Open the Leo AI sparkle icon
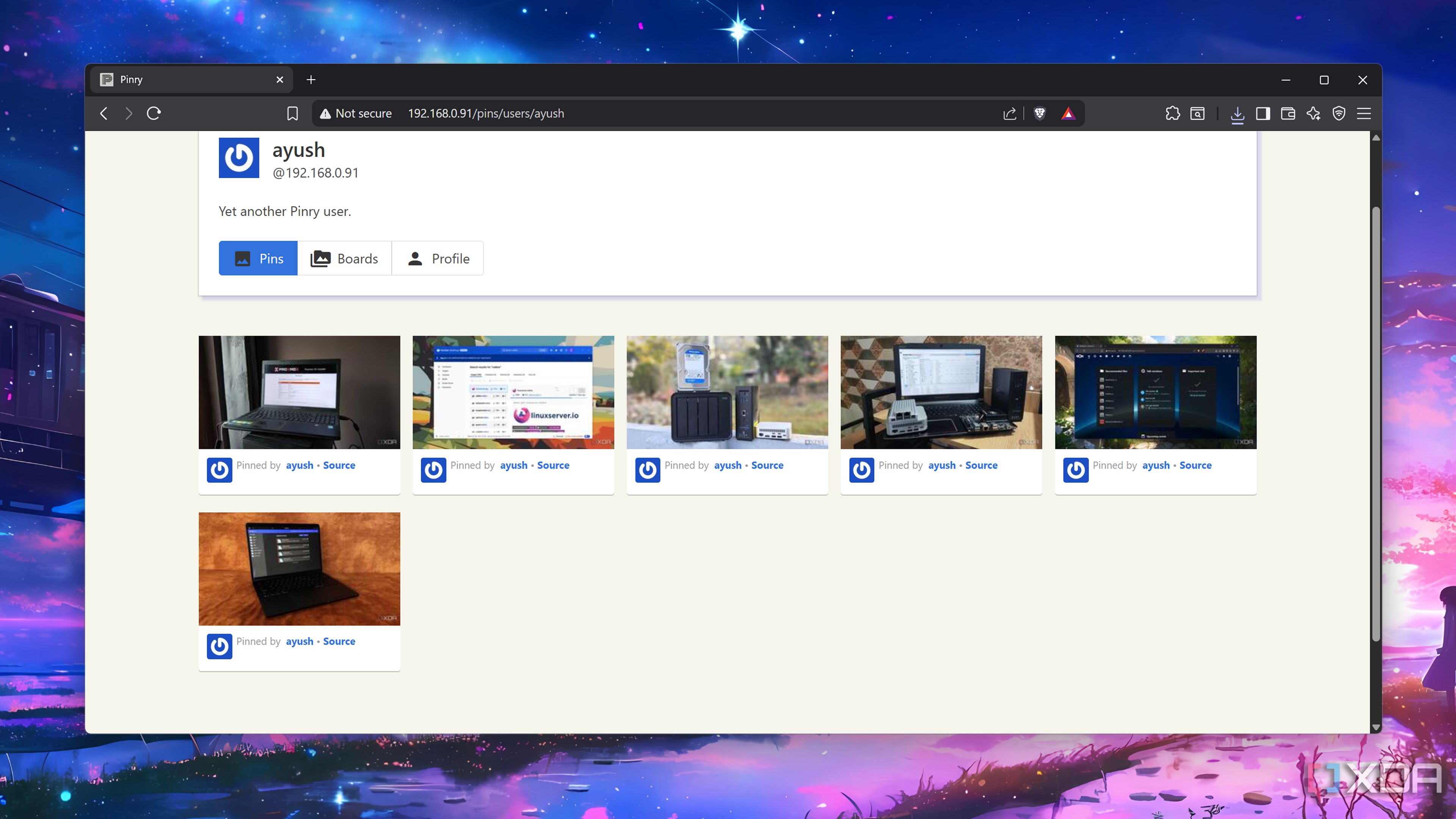Screen dimensions: 1456x819 (x=1313, y=114)
